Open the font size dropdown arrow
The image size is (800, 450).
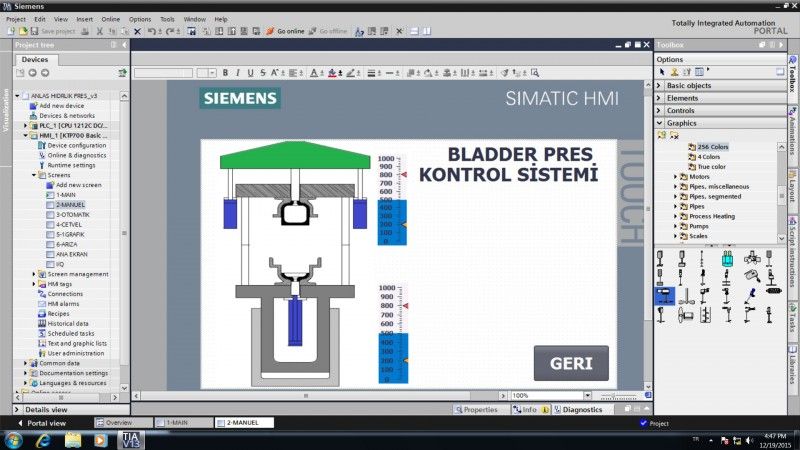click(212, 73)
